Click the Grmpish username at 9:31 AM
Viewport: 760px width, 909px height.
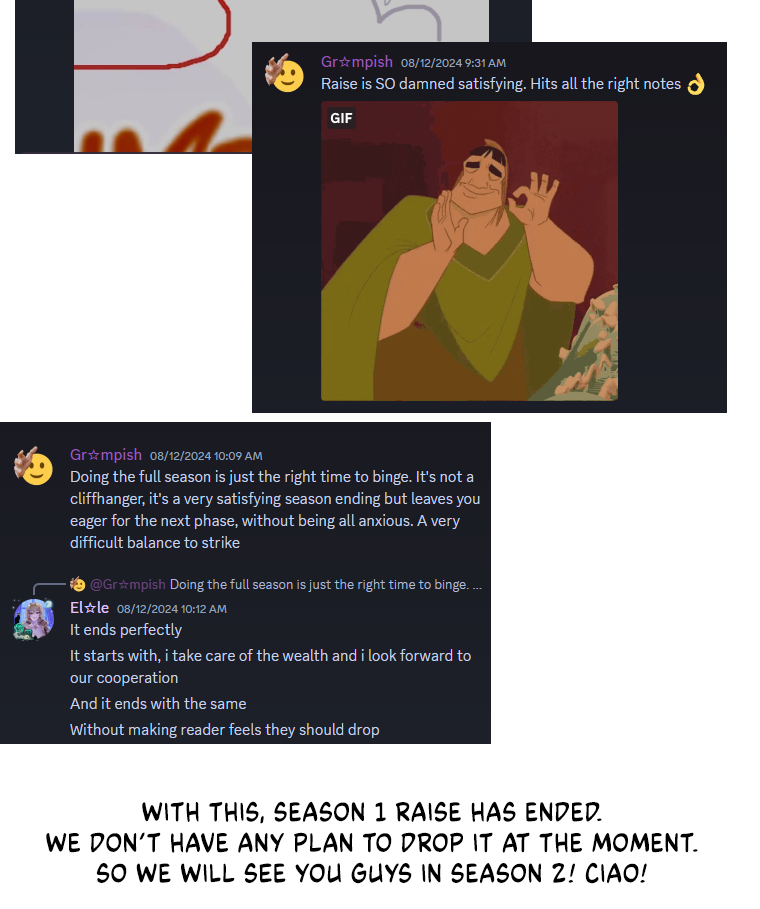tap(357, 61)
